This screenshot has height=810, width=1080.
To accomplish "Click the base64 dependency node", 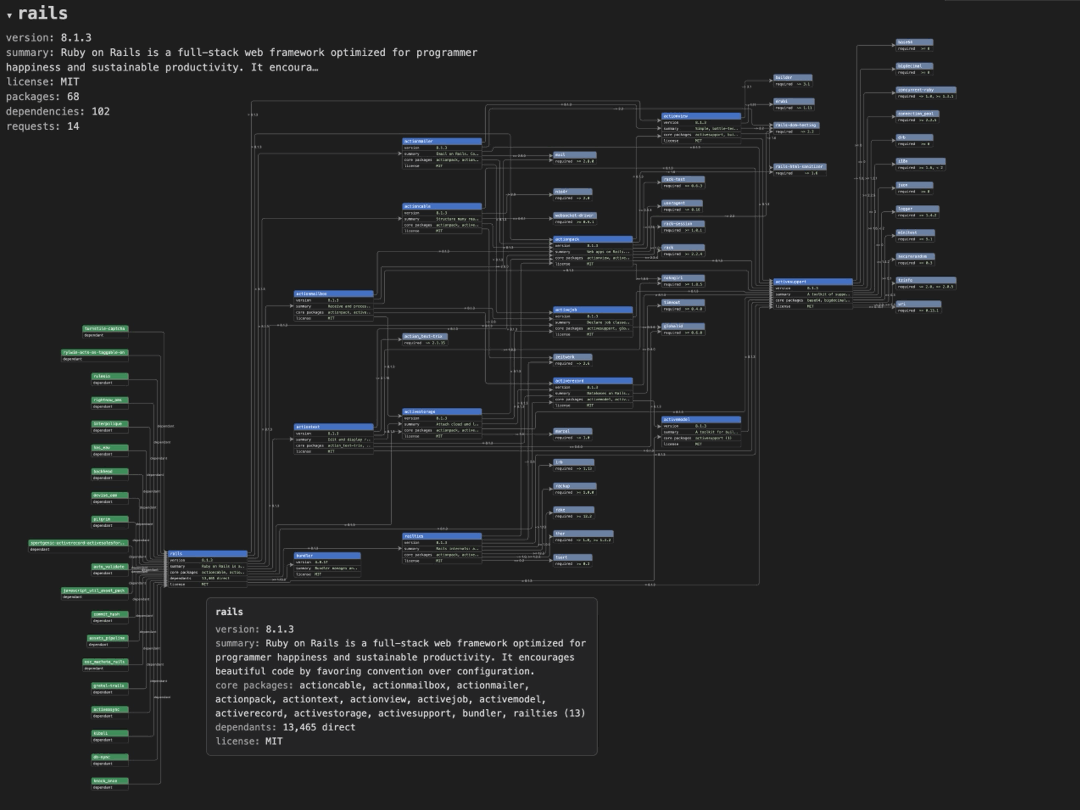I will tap(915, 45).
